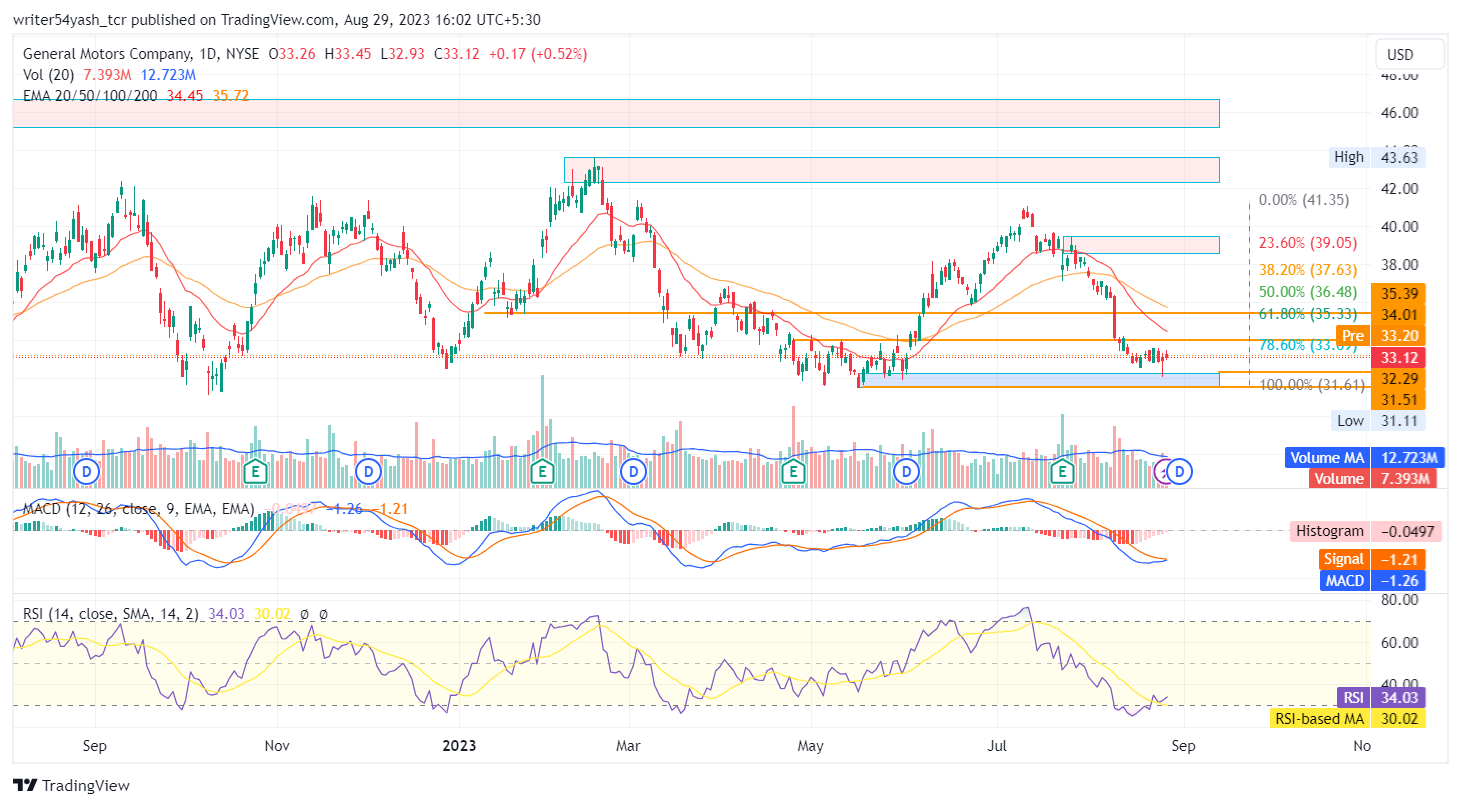Viewport: 1461px width, 807px height.
Task: Select the MACD -1.26 value label
Action: pyautogui.click(x=1371, y=580)
